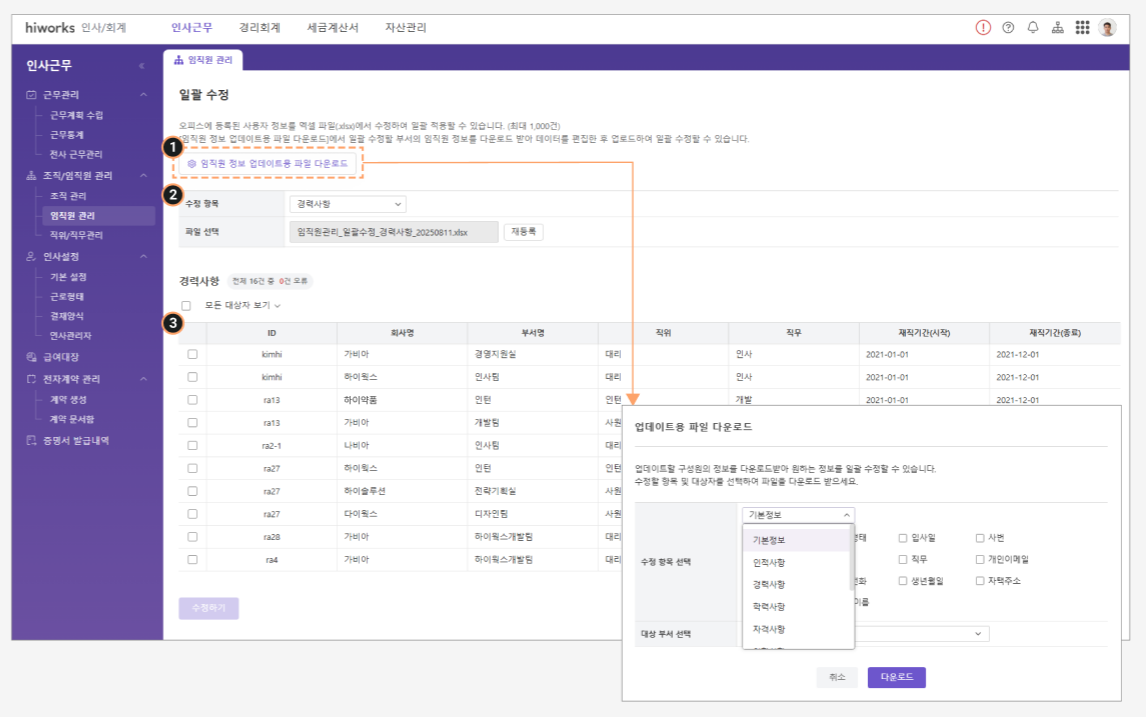
Task: Open the notification bell
Action: pos(1033,28)
